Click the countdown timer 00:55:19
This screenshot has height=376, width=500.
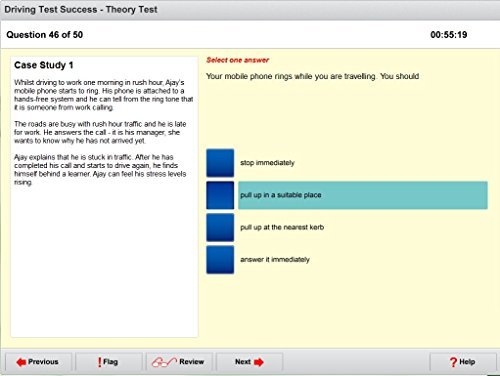(449, 35)
